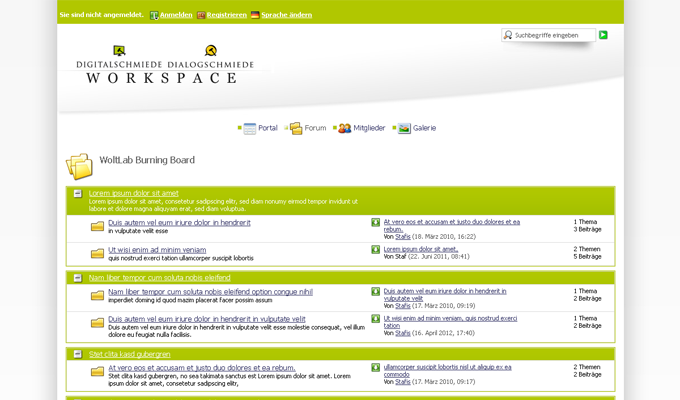Collapse the 'Nam liber tempor' category
The width and height of the screenshot is (680, 400).
click(78, 277)
